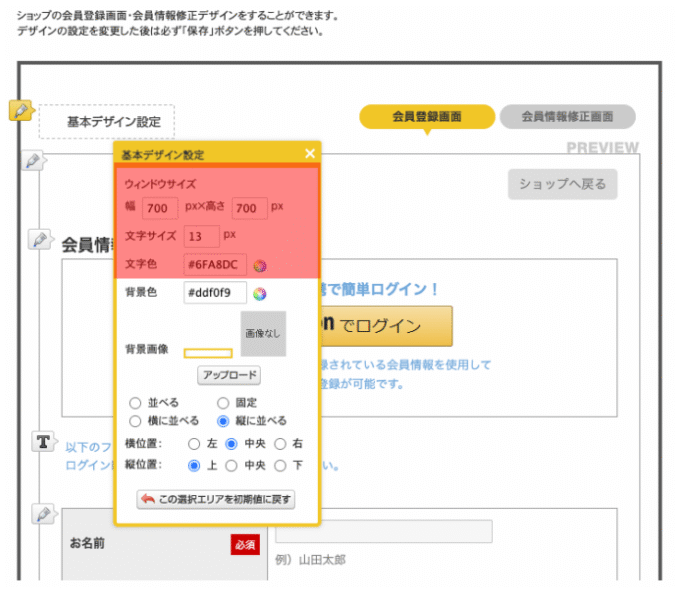This screenshot has height=592, width=680.
Task: Set 横位置 to 右
Action: pos(281,444)
